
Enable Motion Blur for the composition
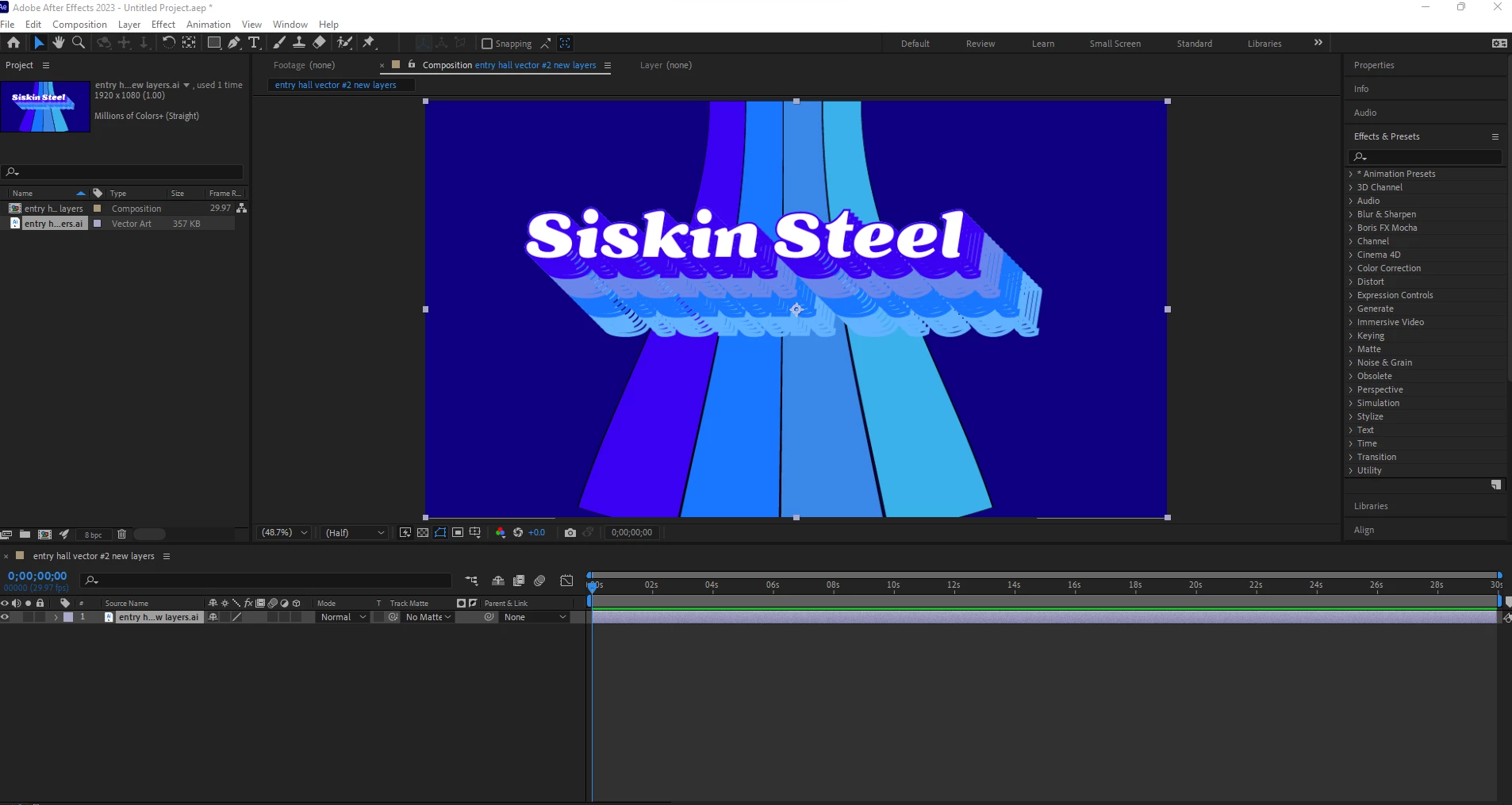(540, 581)
